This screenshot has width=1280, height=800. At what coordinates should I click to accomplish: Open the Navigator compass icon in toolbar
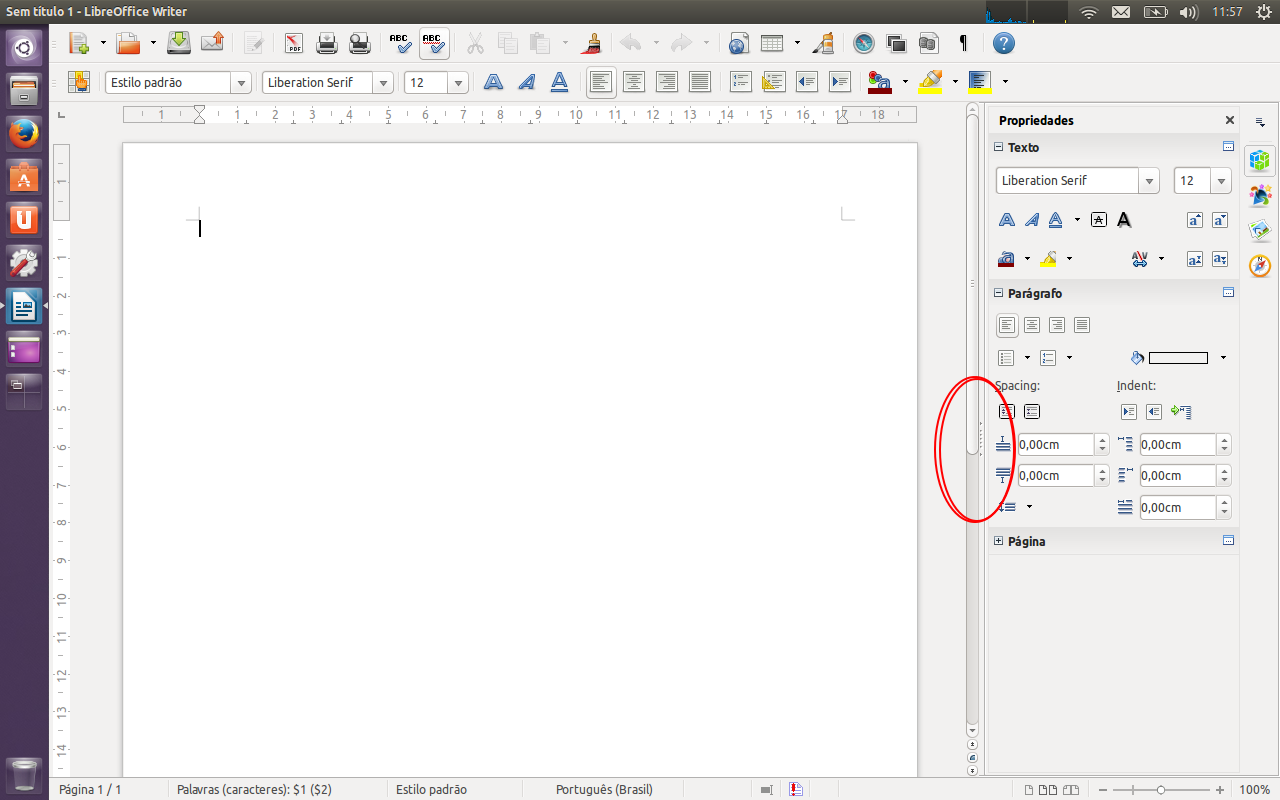pyautogui.click(x=864, y=43)
